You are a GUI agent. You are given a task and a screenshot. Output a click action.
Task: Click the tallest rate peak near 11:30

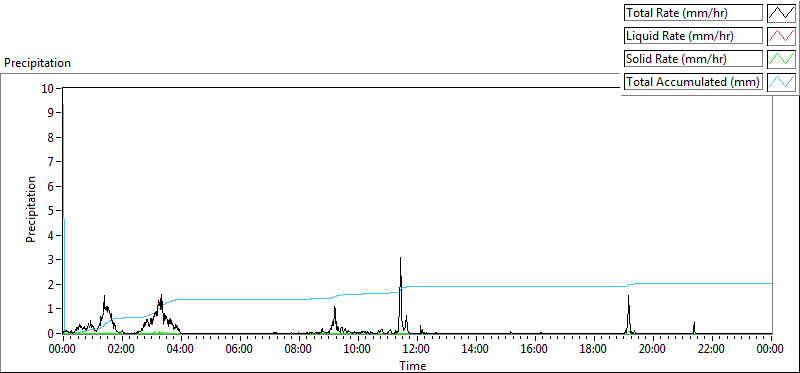coord(401,258)
